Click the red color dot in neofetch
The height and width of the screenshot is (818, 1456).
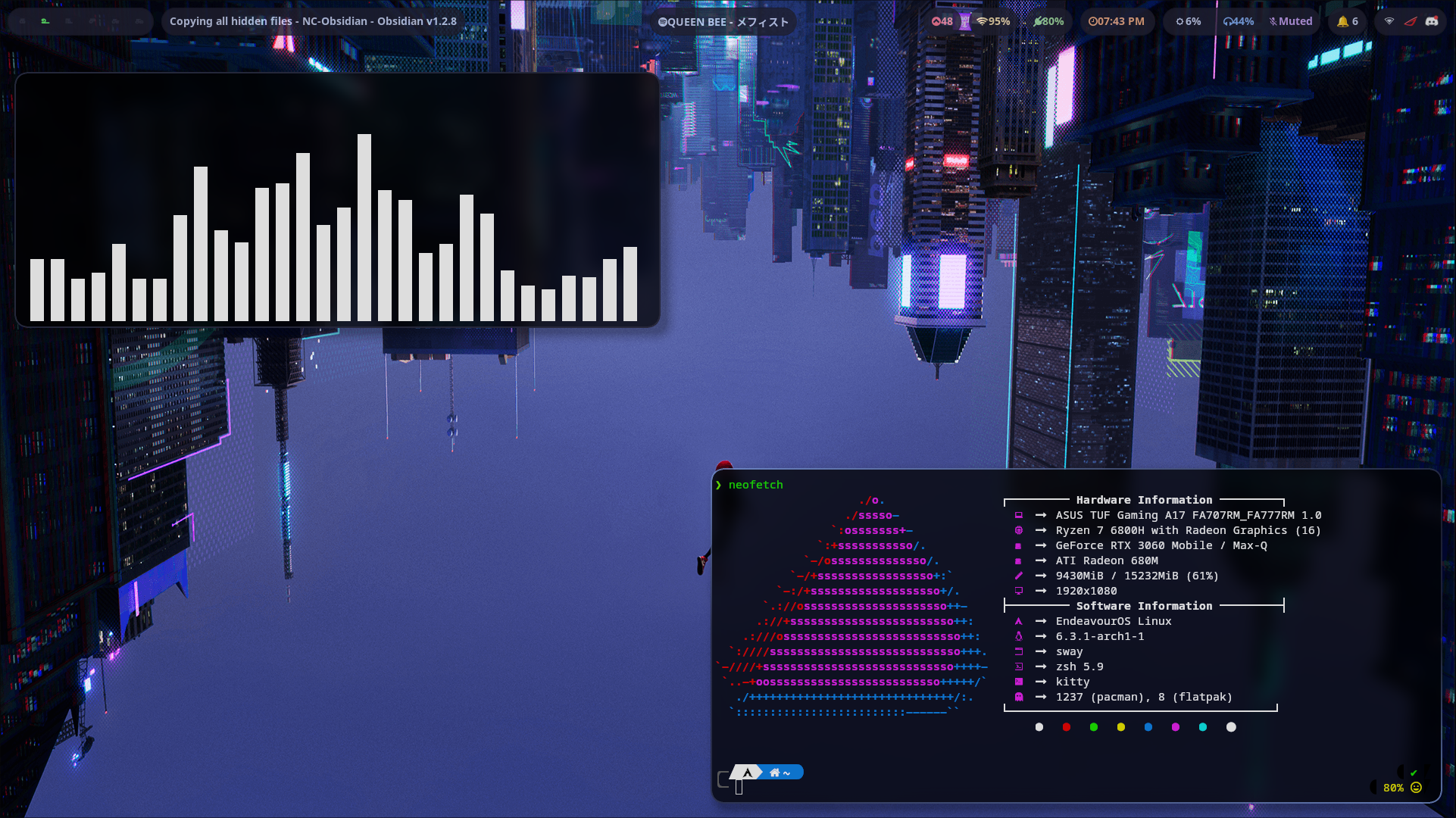click(1066, 727)
